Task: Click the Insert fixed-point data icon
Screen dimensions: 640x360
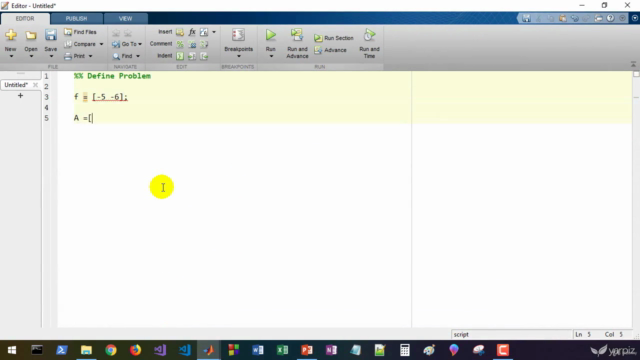Action: coord(204,32)
